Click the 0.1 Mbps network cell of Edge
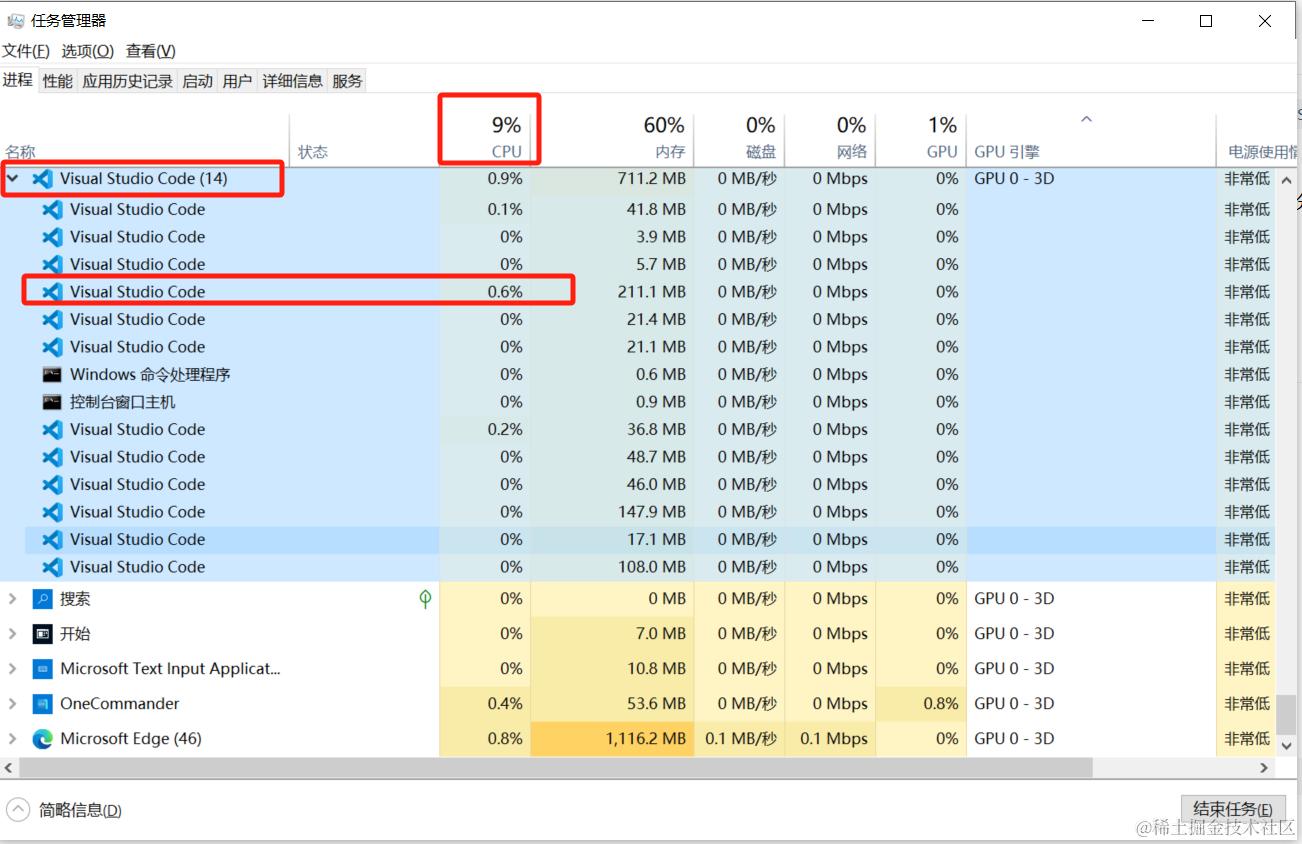Viewport: 1302px width, 844px height. [x=830, y=739]
